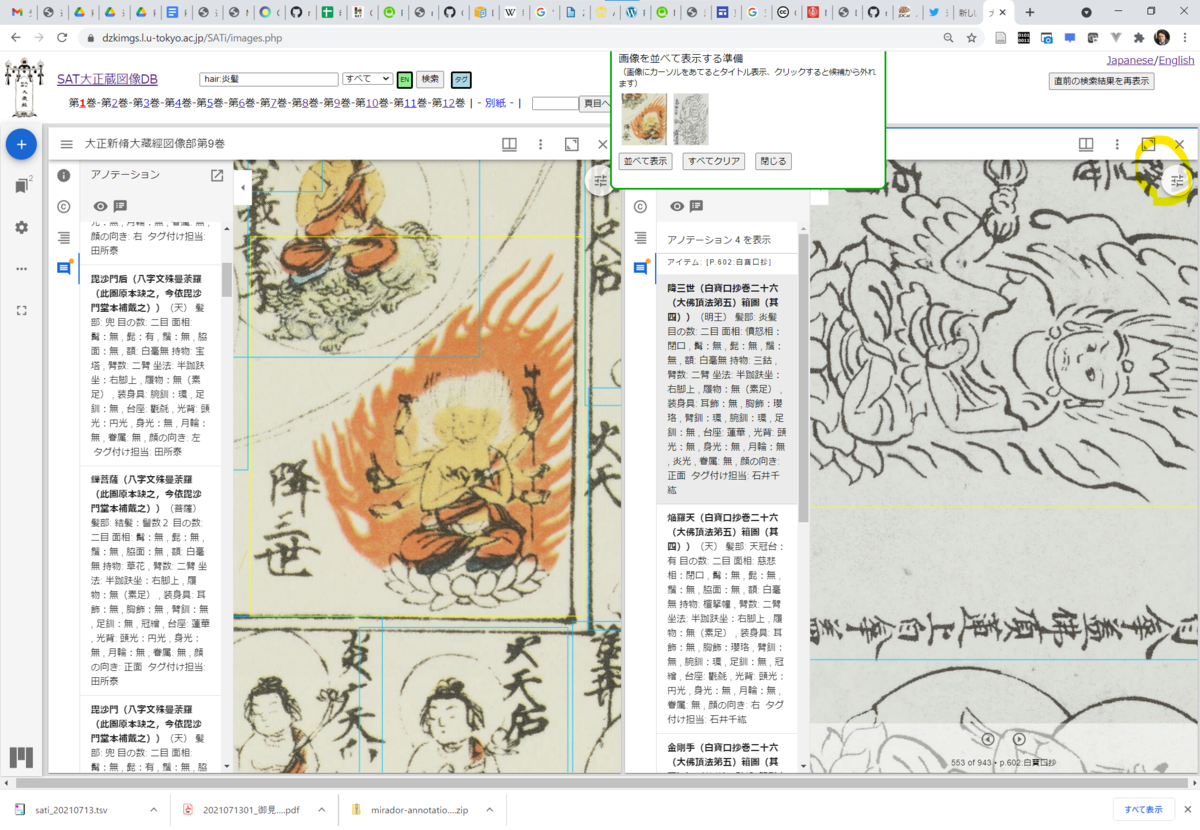
Task: Select the 降三世 annotation entry in right panel
Action: point(727,389)
